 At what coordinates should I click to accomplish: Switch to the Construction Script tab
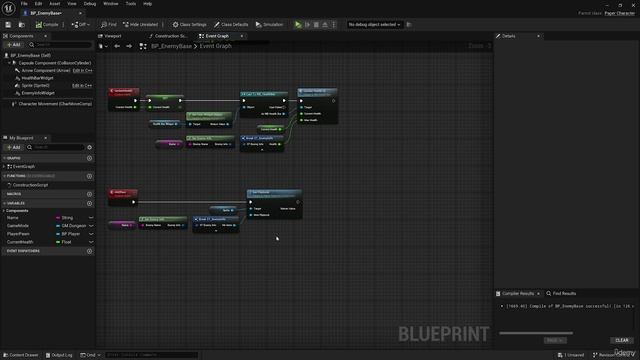(x=168, y=36)
